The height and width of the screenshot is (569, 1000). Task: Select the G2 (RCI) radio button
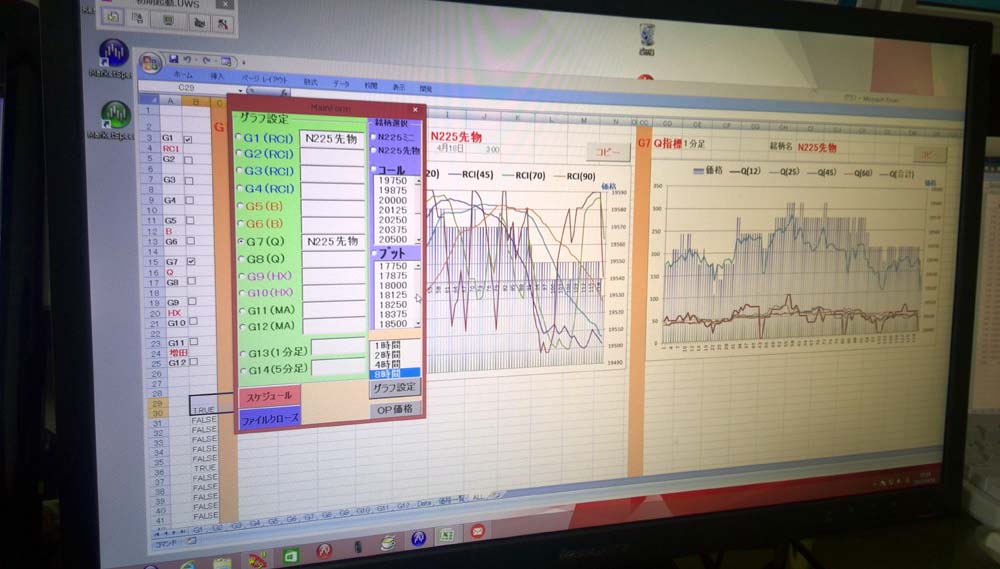[240, 154]
